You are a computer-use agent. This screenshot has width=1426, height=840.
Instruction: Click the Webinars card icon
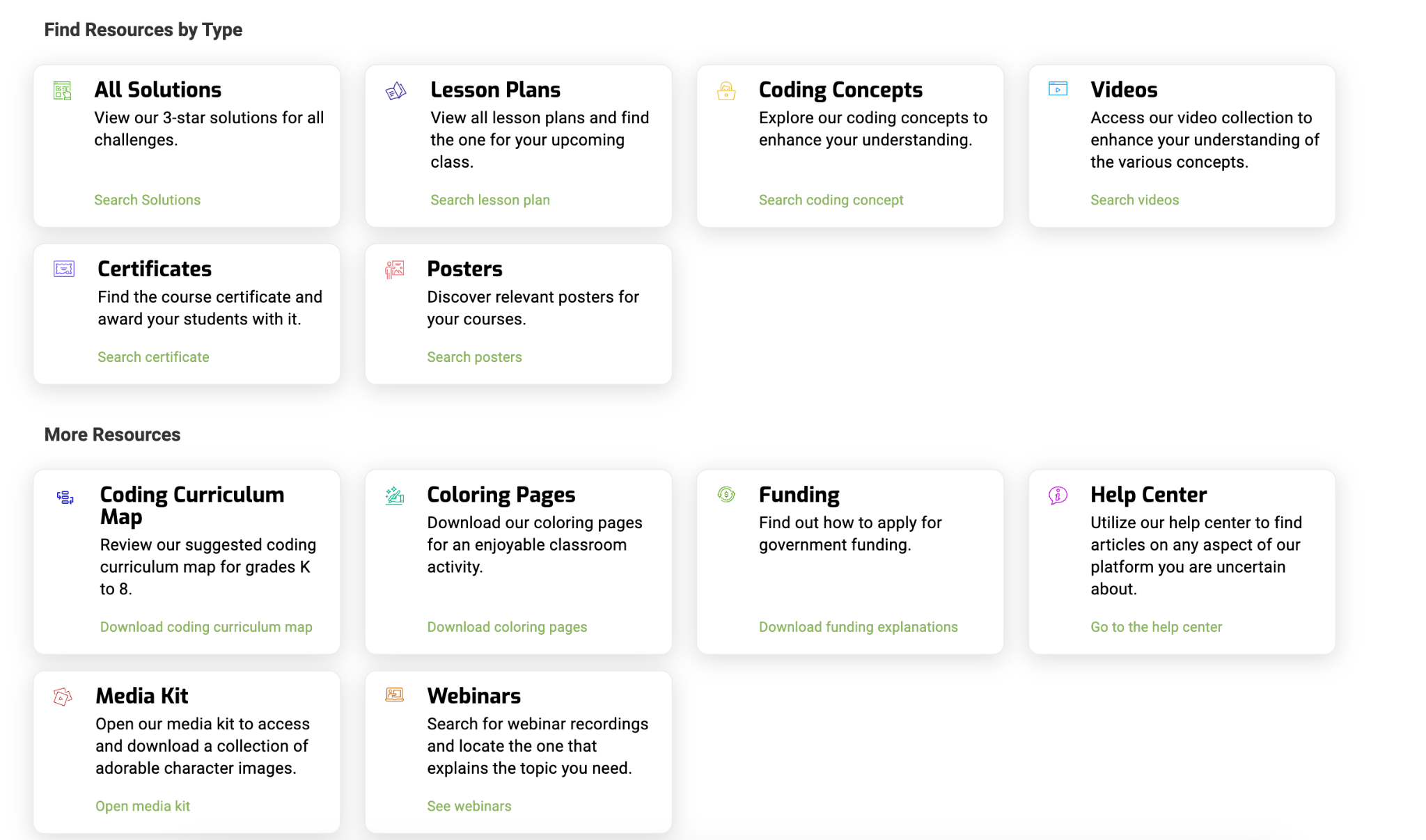click(x=395, y=695)
